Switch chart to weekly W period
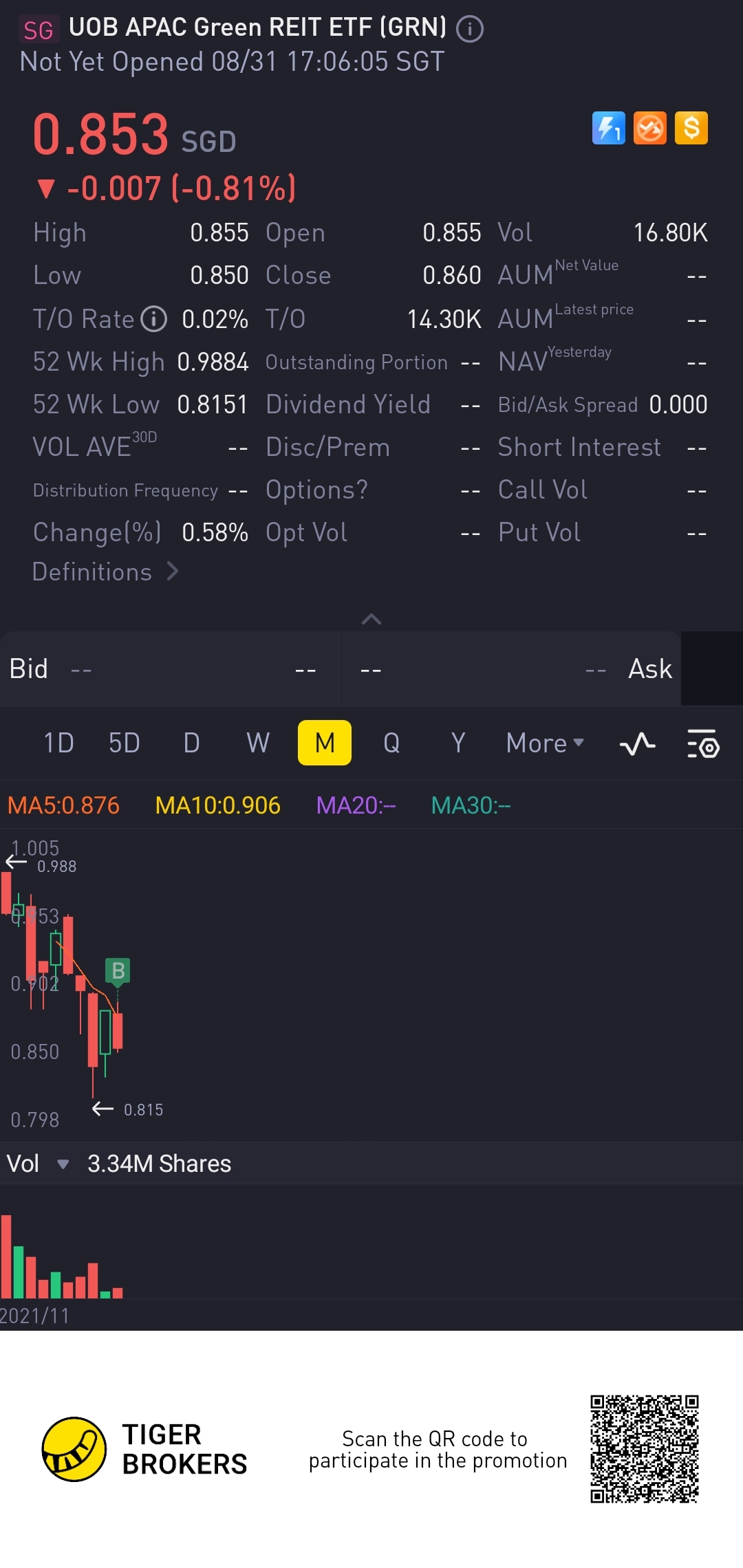 click(x=258, y=743)
